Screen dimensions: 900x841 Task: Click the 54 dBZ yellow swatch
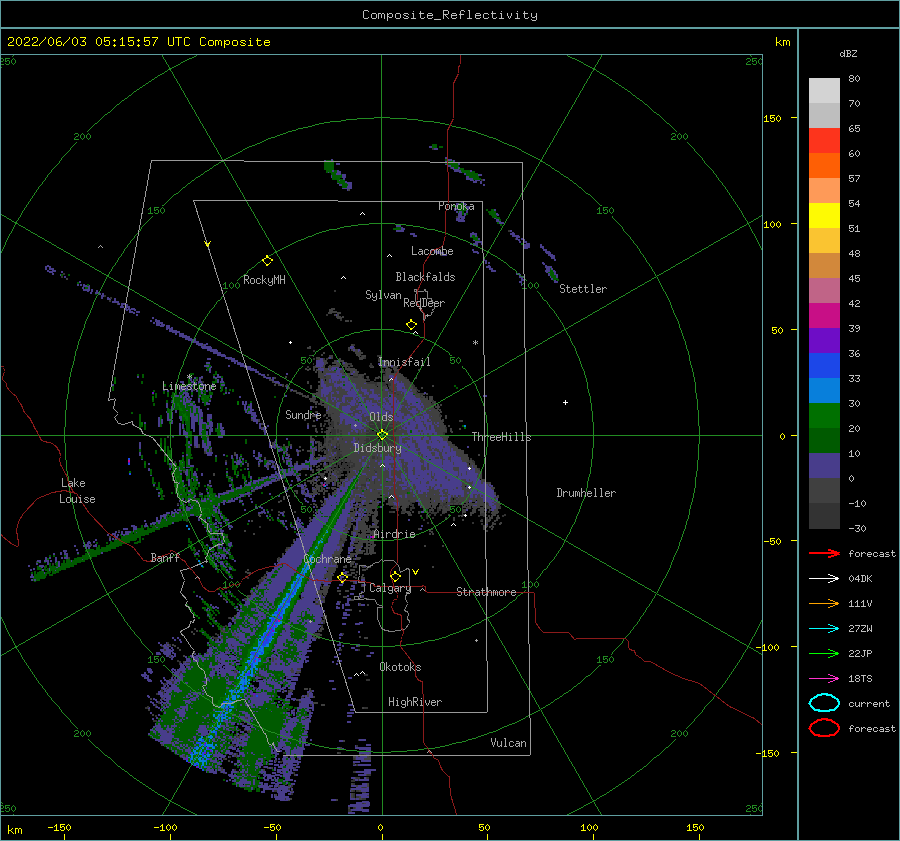[824, 215]
